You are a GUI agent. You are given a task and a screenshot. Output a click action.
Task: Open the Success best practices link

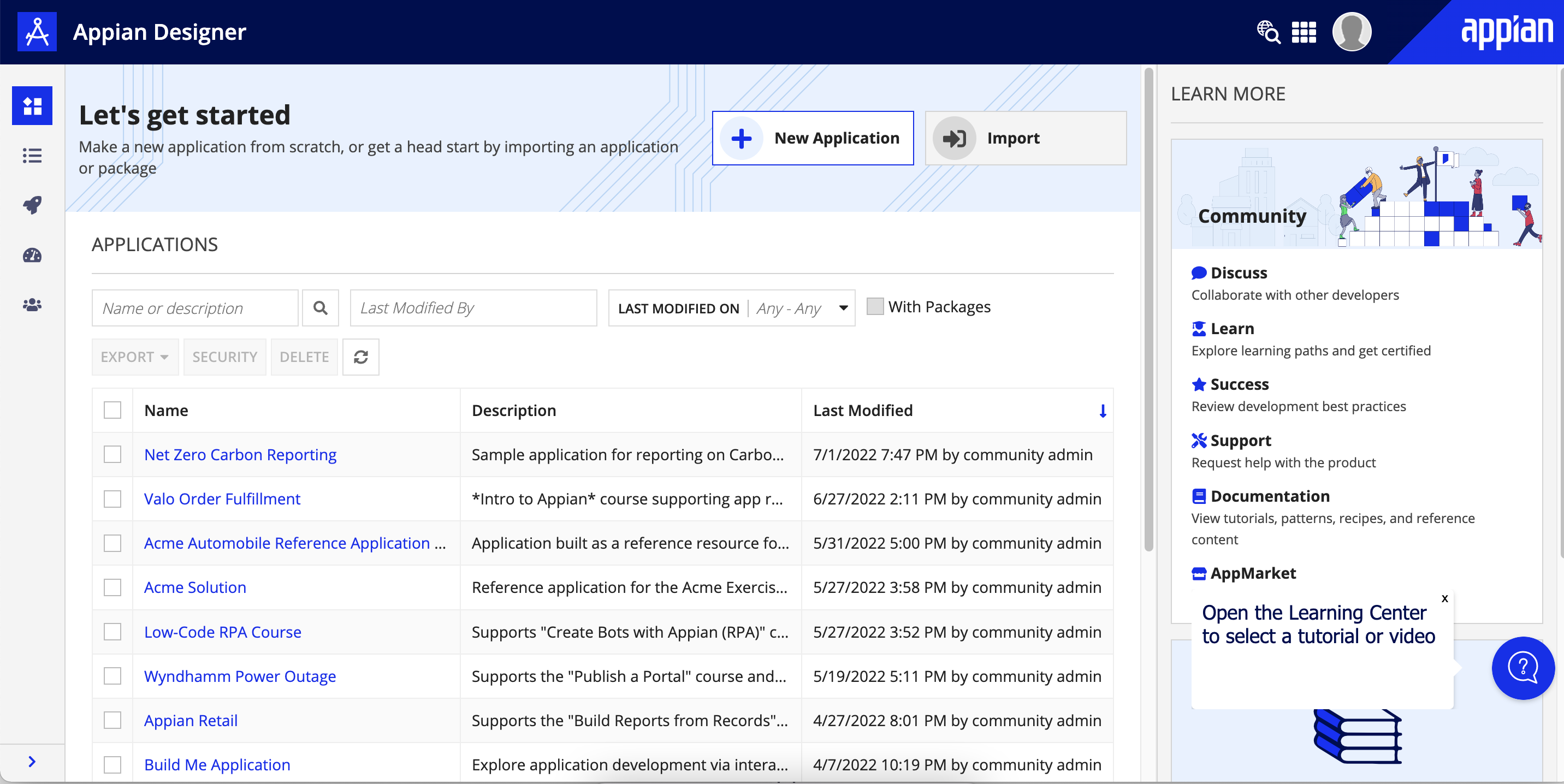(x=1239, y=385)
